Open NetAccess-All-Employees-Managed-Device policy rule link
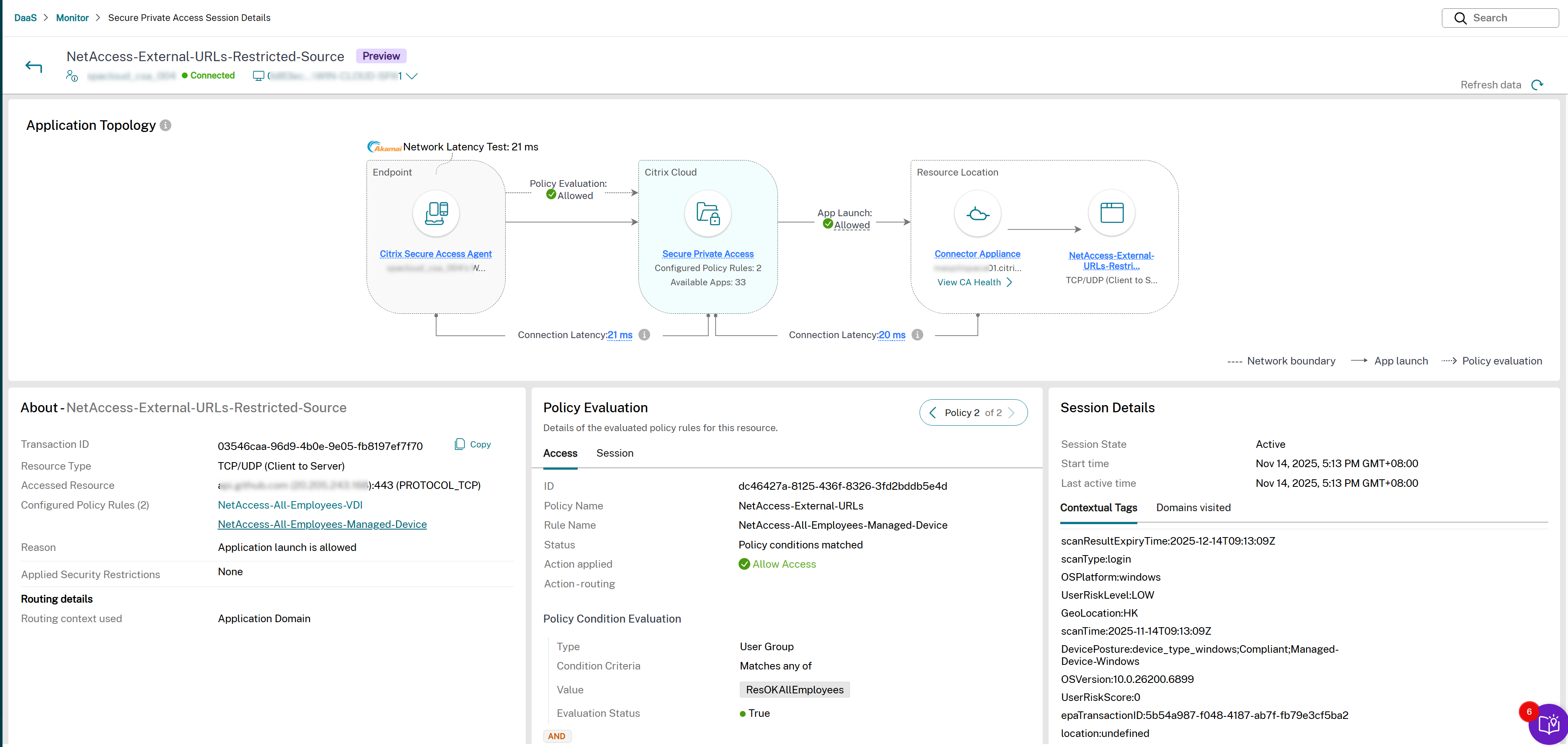The image size is (1568, 747). point(322,525)
